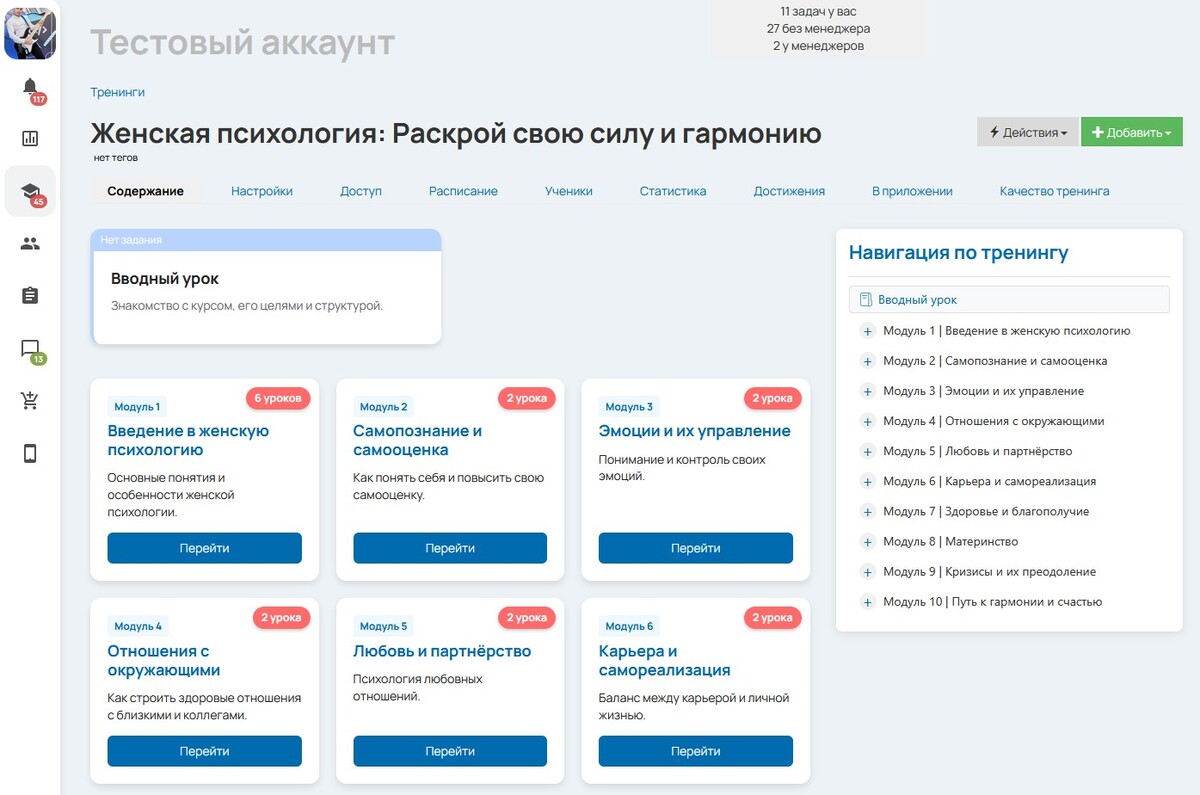Open the shopping cart sales icon
The width and height of the screenshot is (1200, 795).
(x=30, y=401)
